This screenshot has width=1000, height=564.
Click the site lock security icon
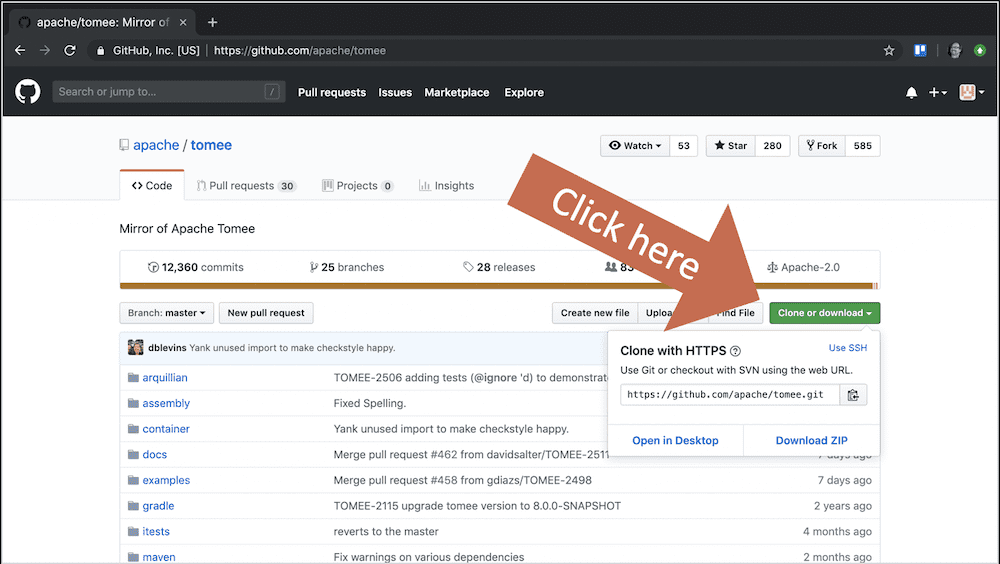100,50
